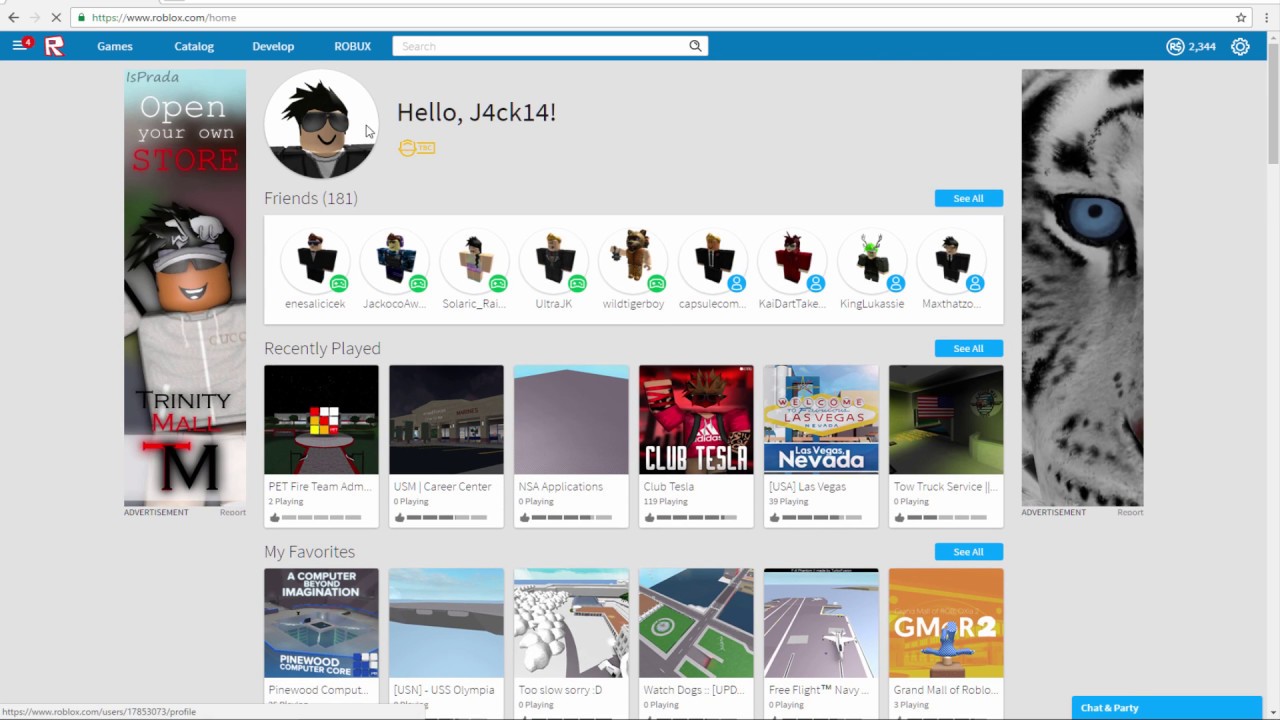The width and height of the screenshot is (1280, 720).
Task: Click the browser forward arrow
Action: pos(35,17)
